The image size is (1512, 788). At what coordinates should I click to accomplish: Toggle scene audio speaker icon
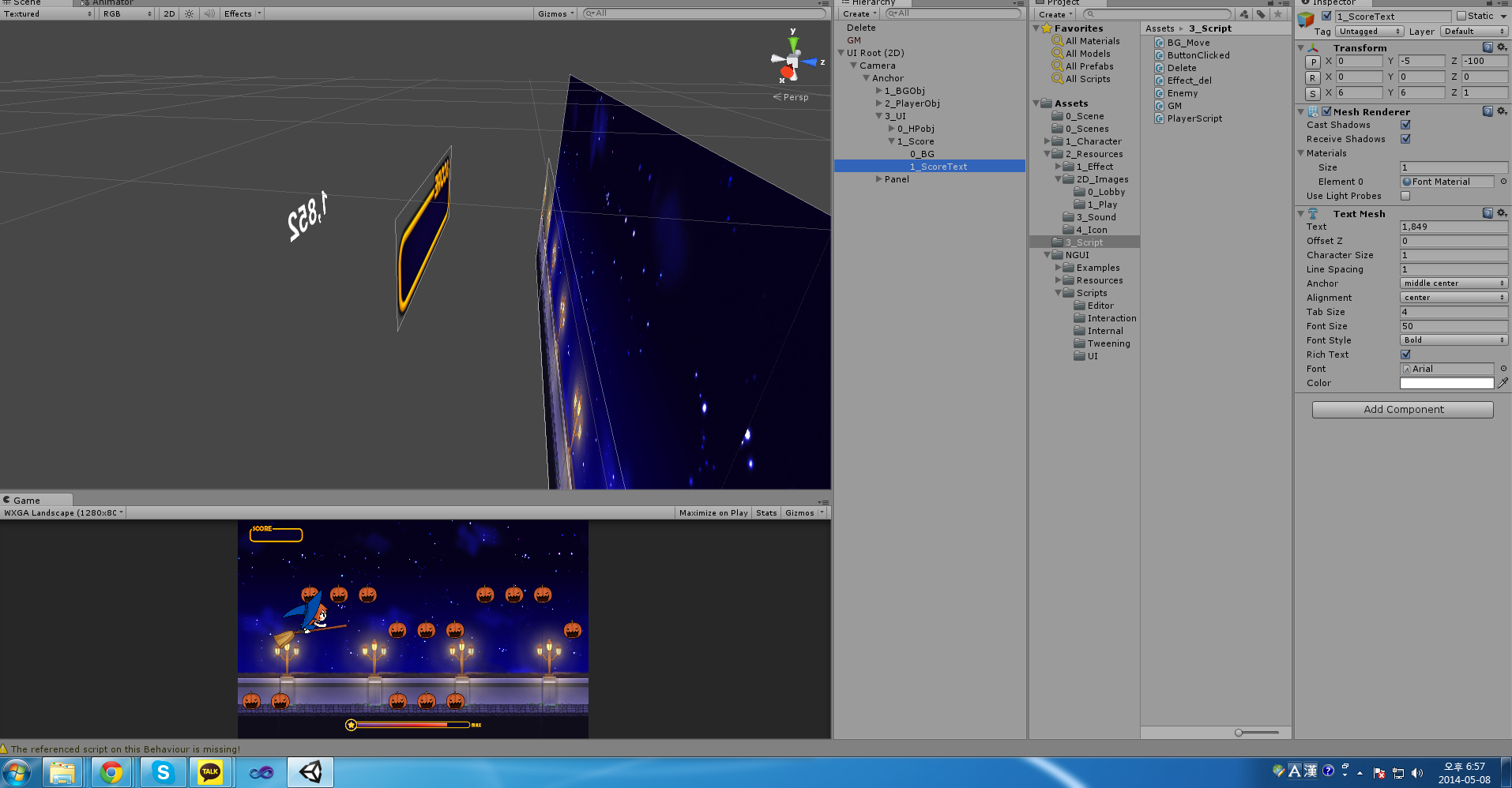click(x=209, y=13)
